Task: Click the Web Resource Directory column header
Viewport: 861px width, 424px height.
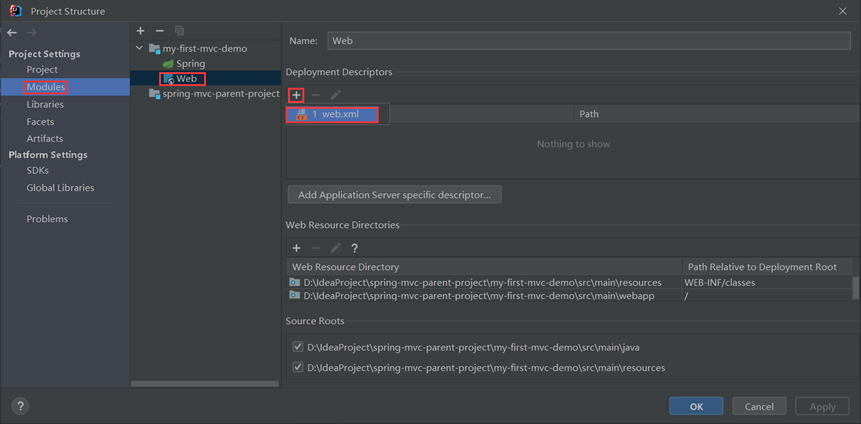Action: point(484,267)
